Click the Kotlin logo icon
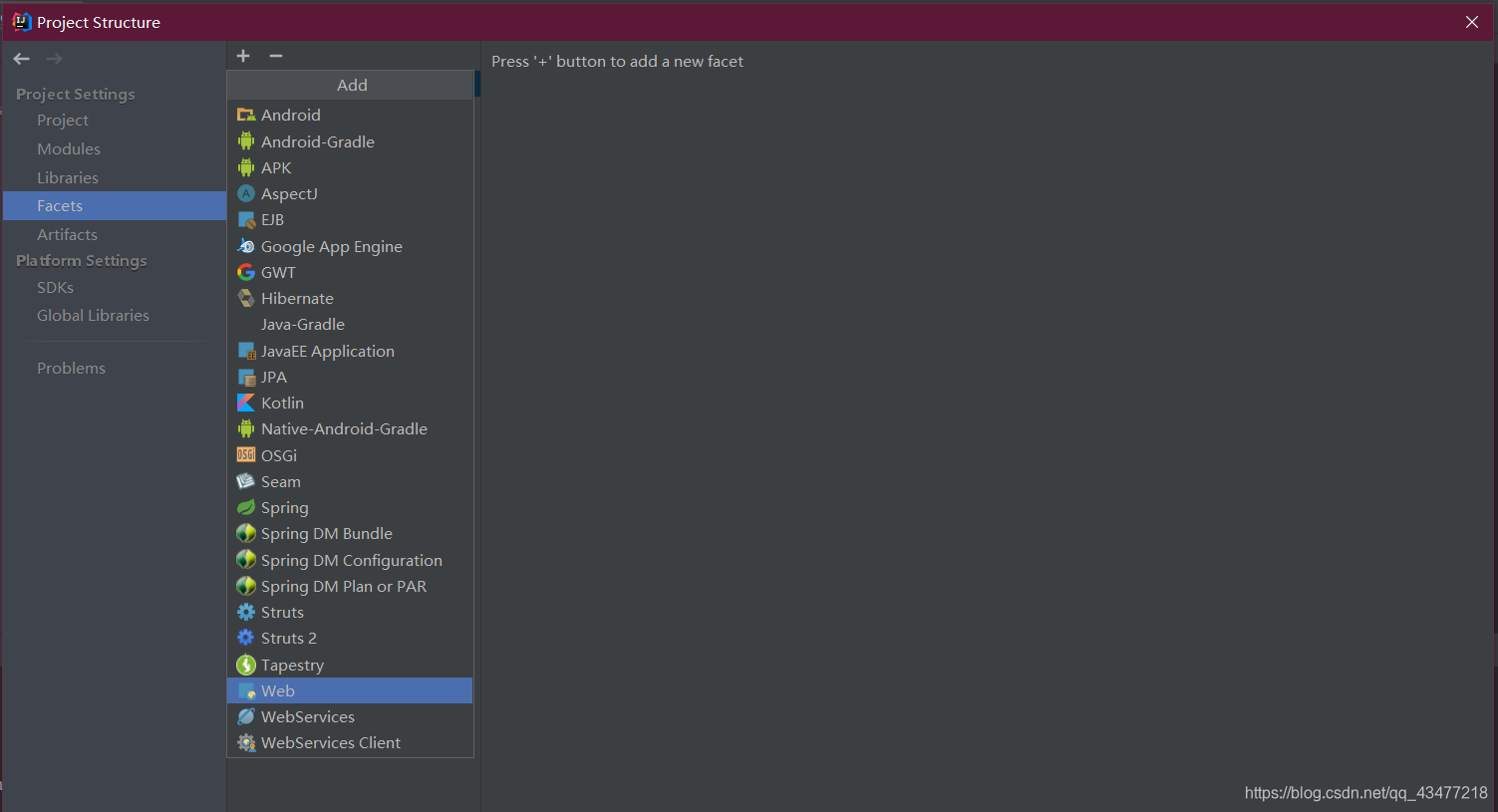1498x812 pixels. click(x=246, y=403)
